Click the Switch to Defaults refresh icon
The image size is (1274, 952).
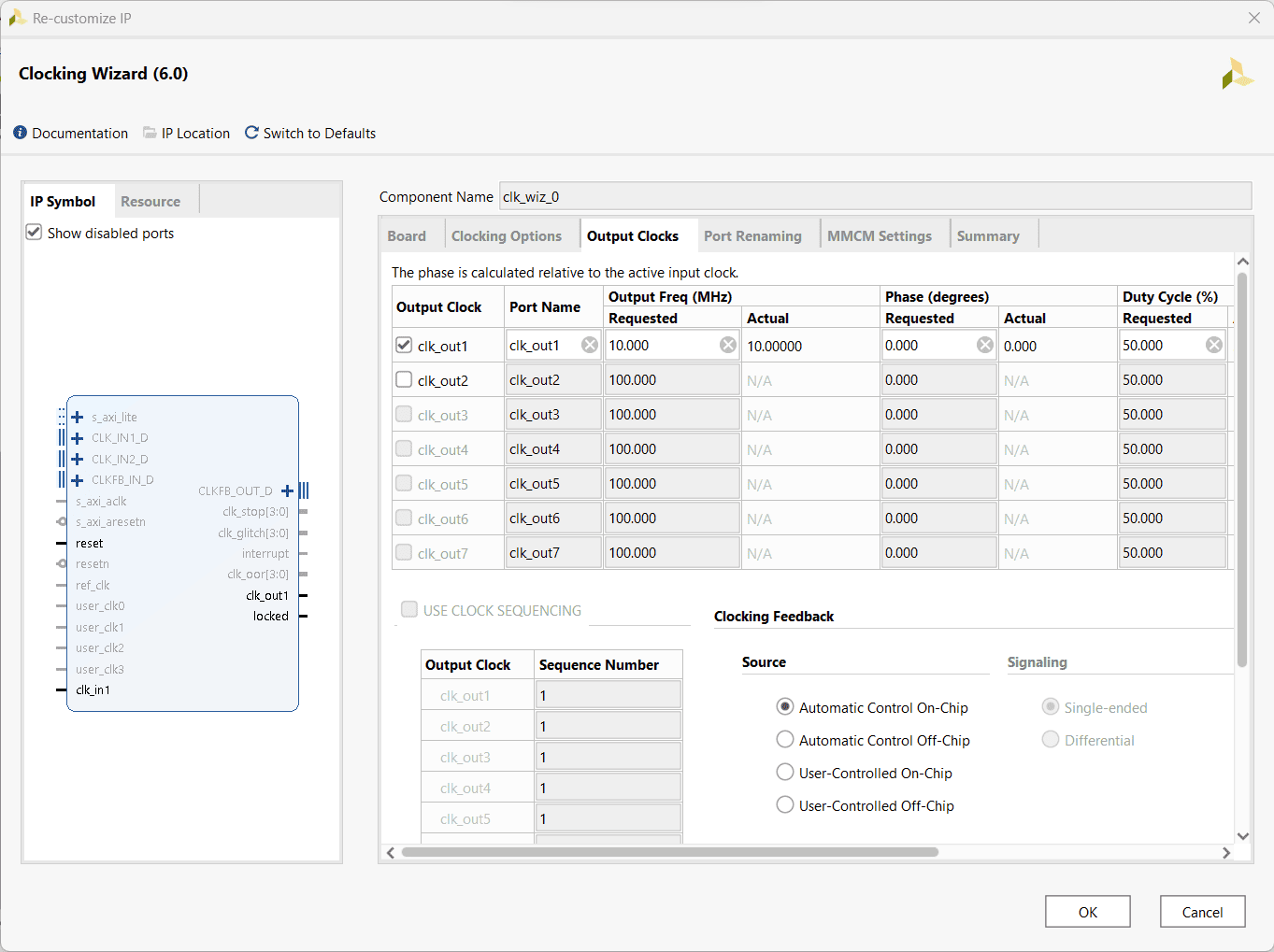[251, 133]
